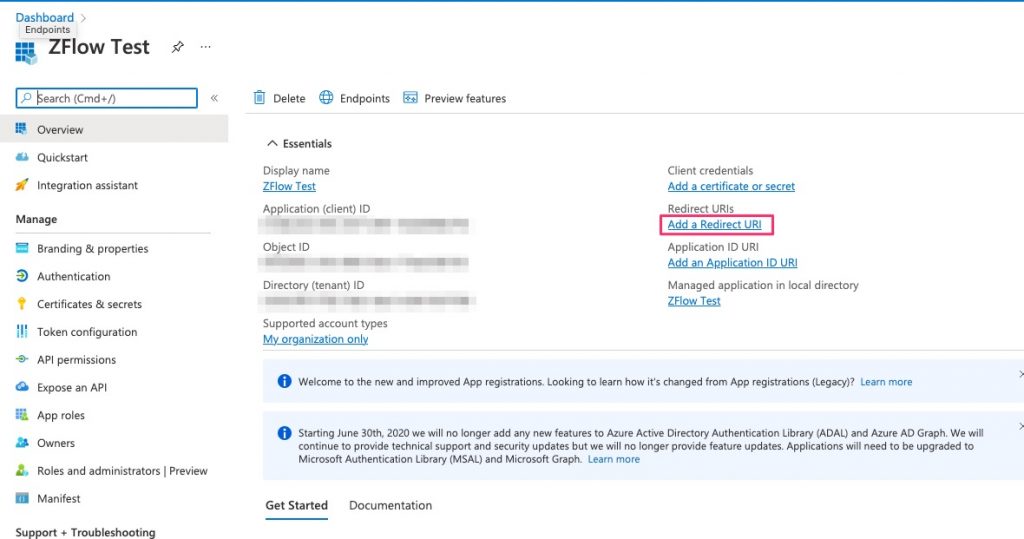This screenshot has height=539, width=1024.
Task: Click the Delete toolbar button label
Action: (289, 99)
